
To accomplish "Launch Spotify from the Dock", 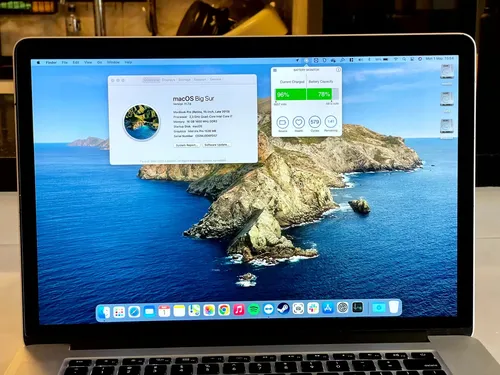I will [254, 310].
